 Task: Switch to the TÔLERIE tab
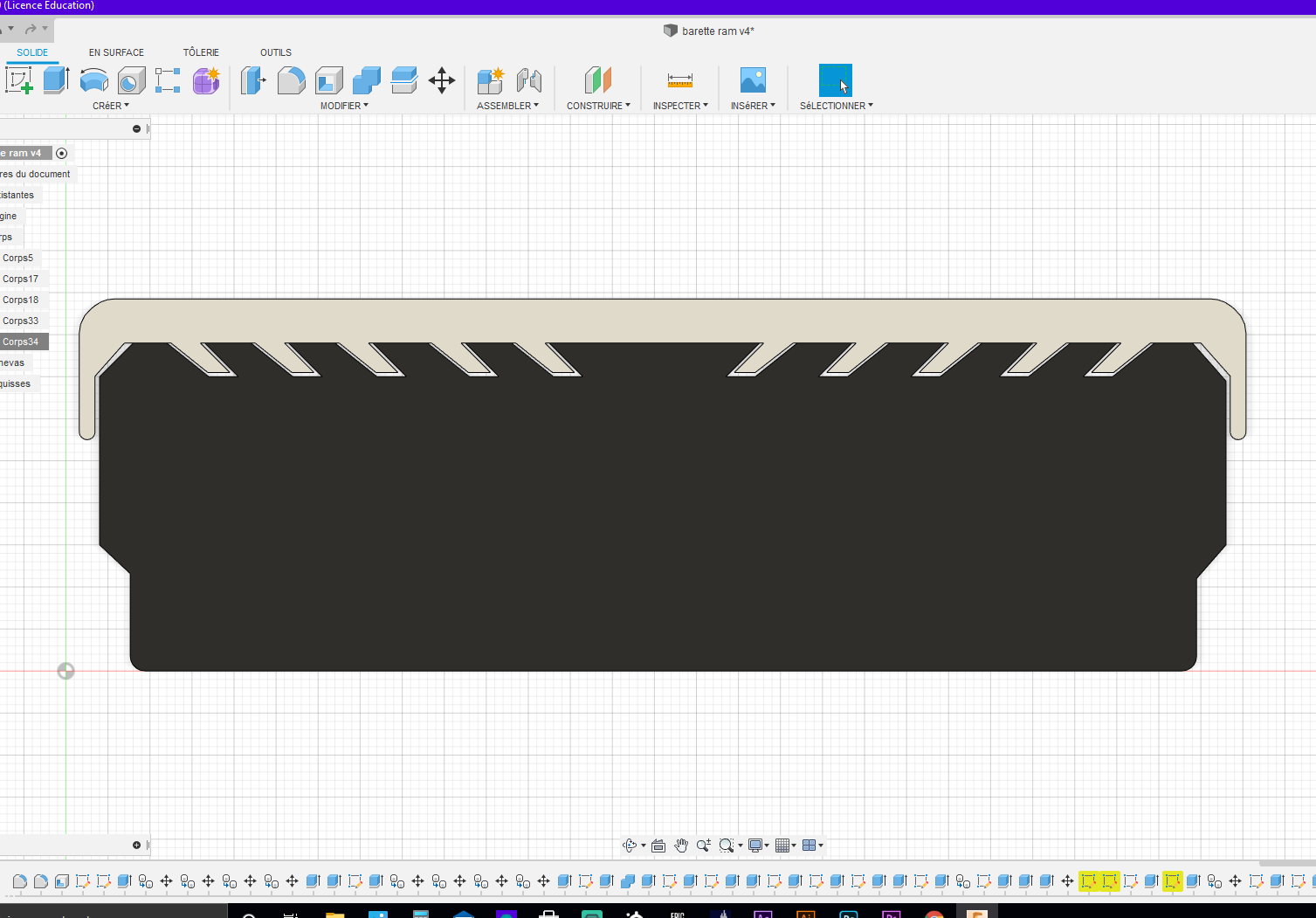[201, 52]
